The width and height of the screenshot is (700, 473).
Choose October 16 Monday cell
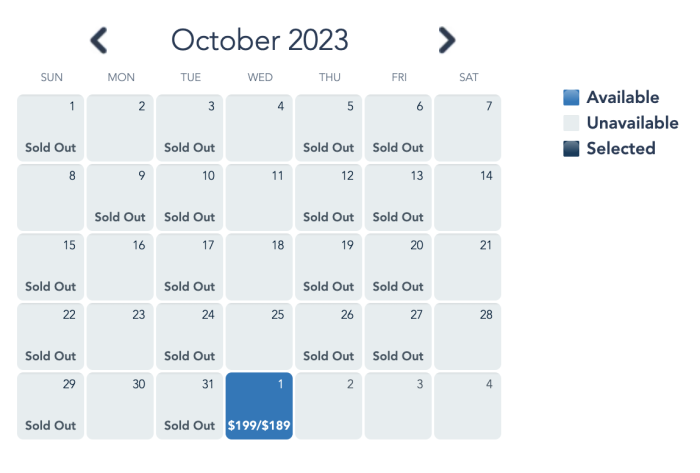click(x=120, y=267)
